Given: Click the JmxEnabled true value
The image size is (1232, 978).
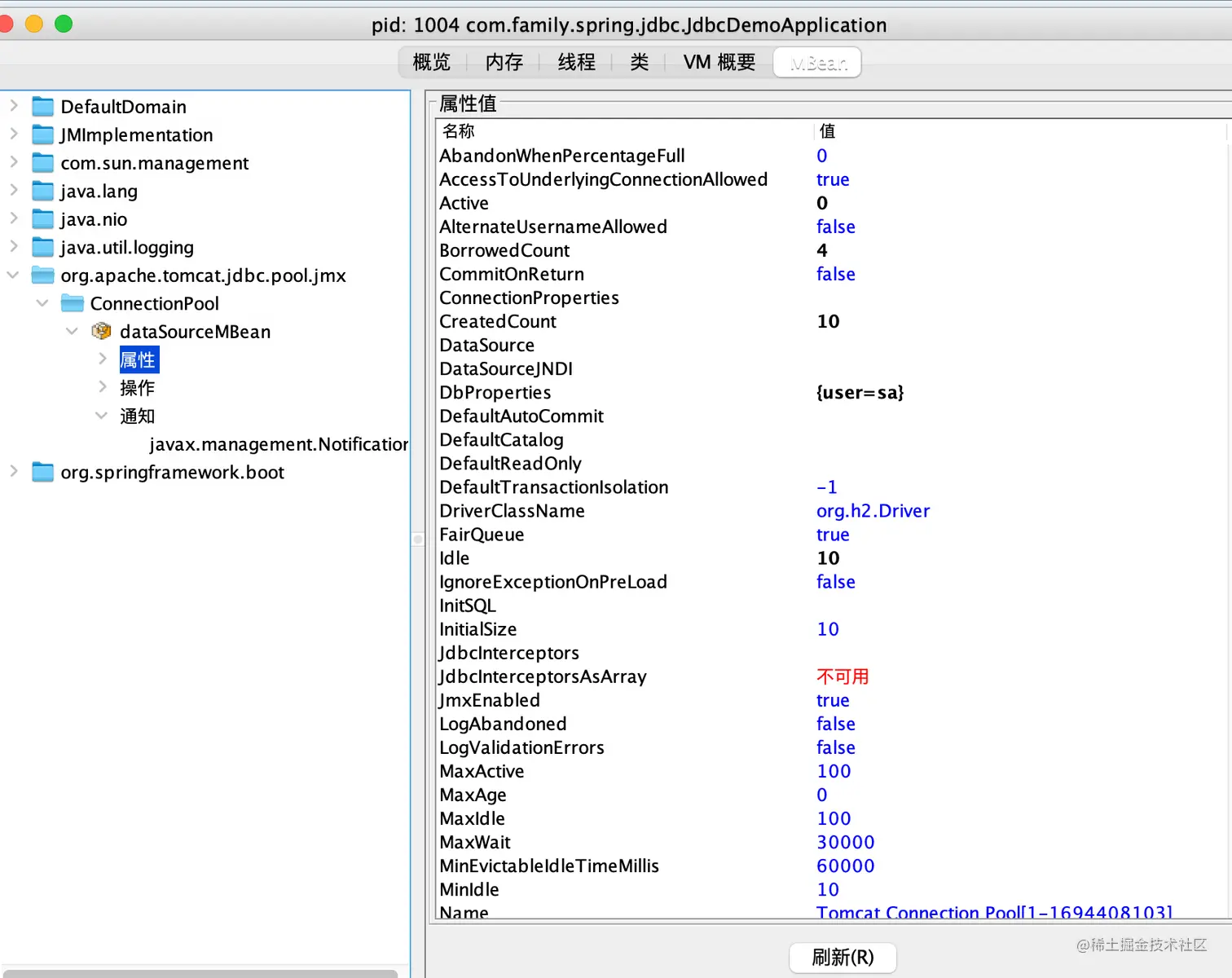Looking at the screenshot, I should coord(833,699).
